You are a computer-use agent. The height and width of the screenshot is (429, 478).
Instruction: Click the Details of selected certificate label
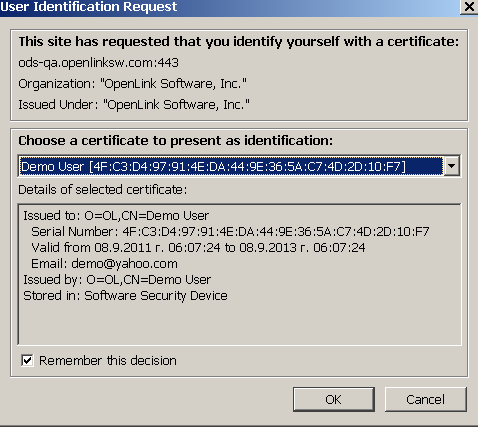103,190
